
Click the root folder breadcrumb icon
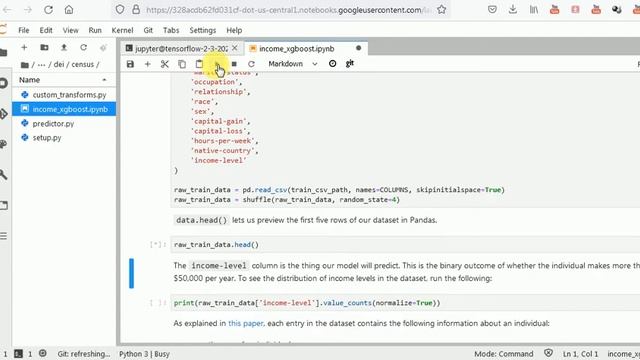click(x=24, y=64)
